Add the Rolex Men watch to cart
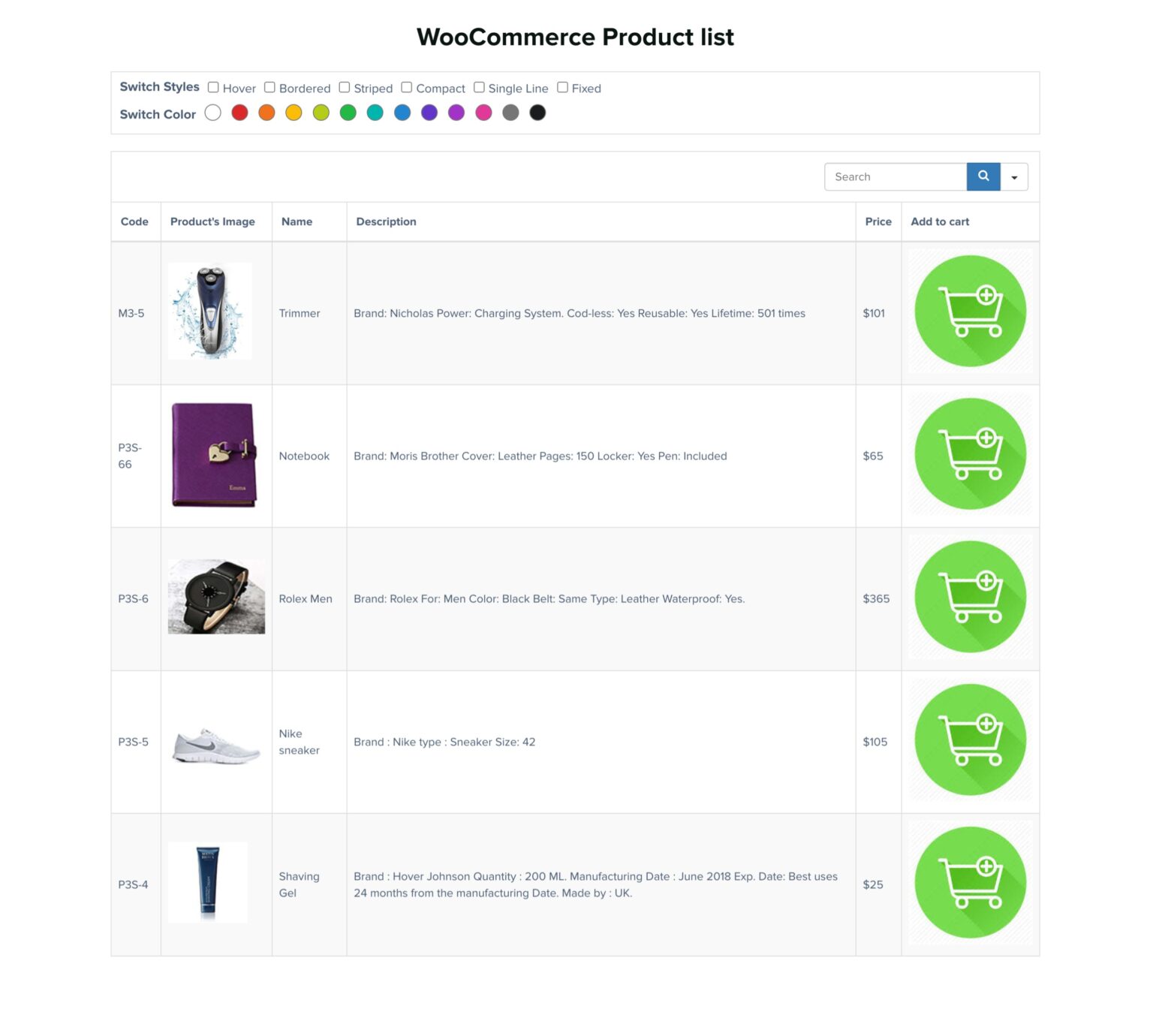Image resolution: width=1153 pixels, height=1036 pixels. pos(970,597)
